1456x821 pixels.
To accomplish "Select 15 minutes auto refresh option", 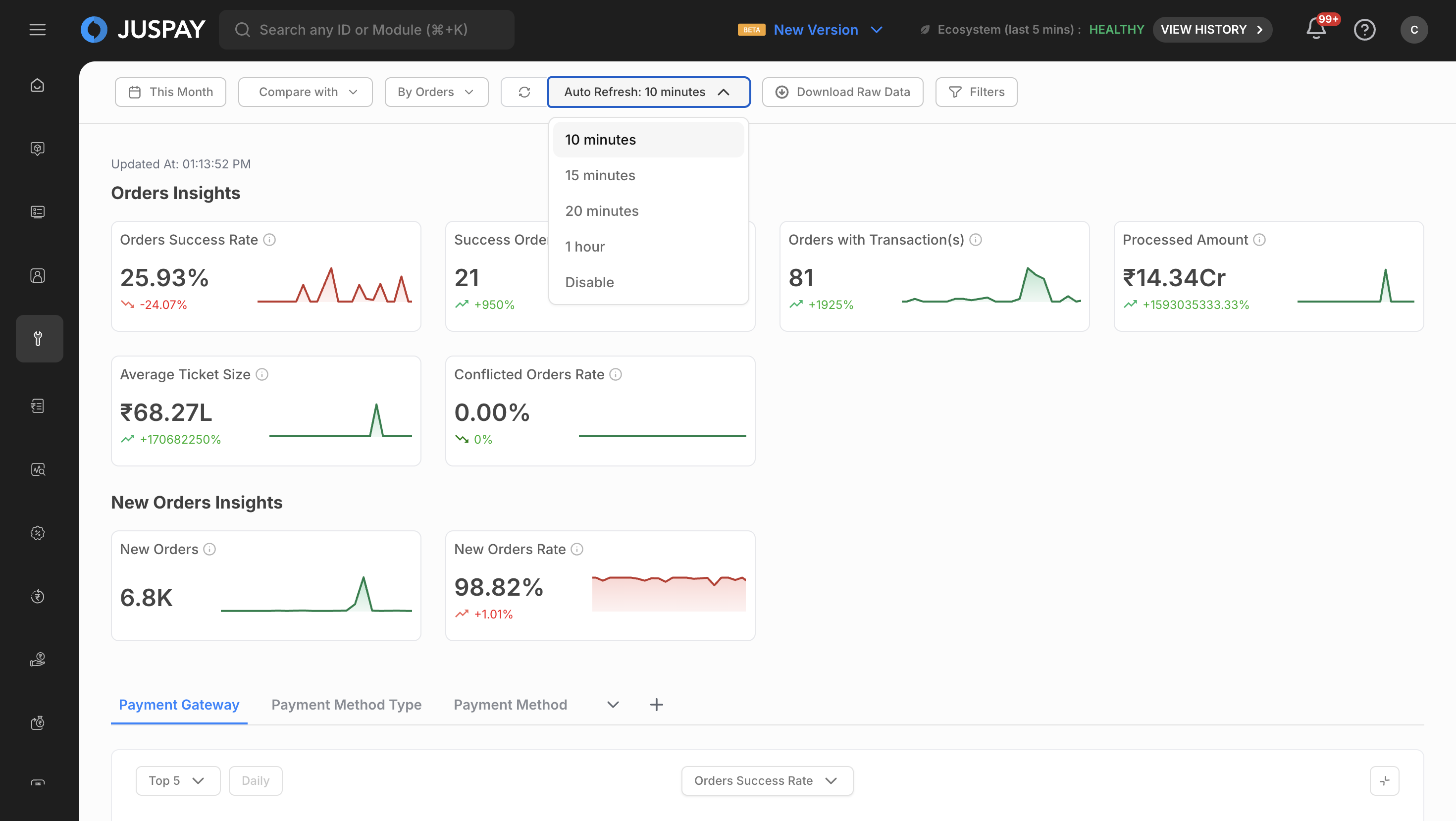I will point(600,175).
